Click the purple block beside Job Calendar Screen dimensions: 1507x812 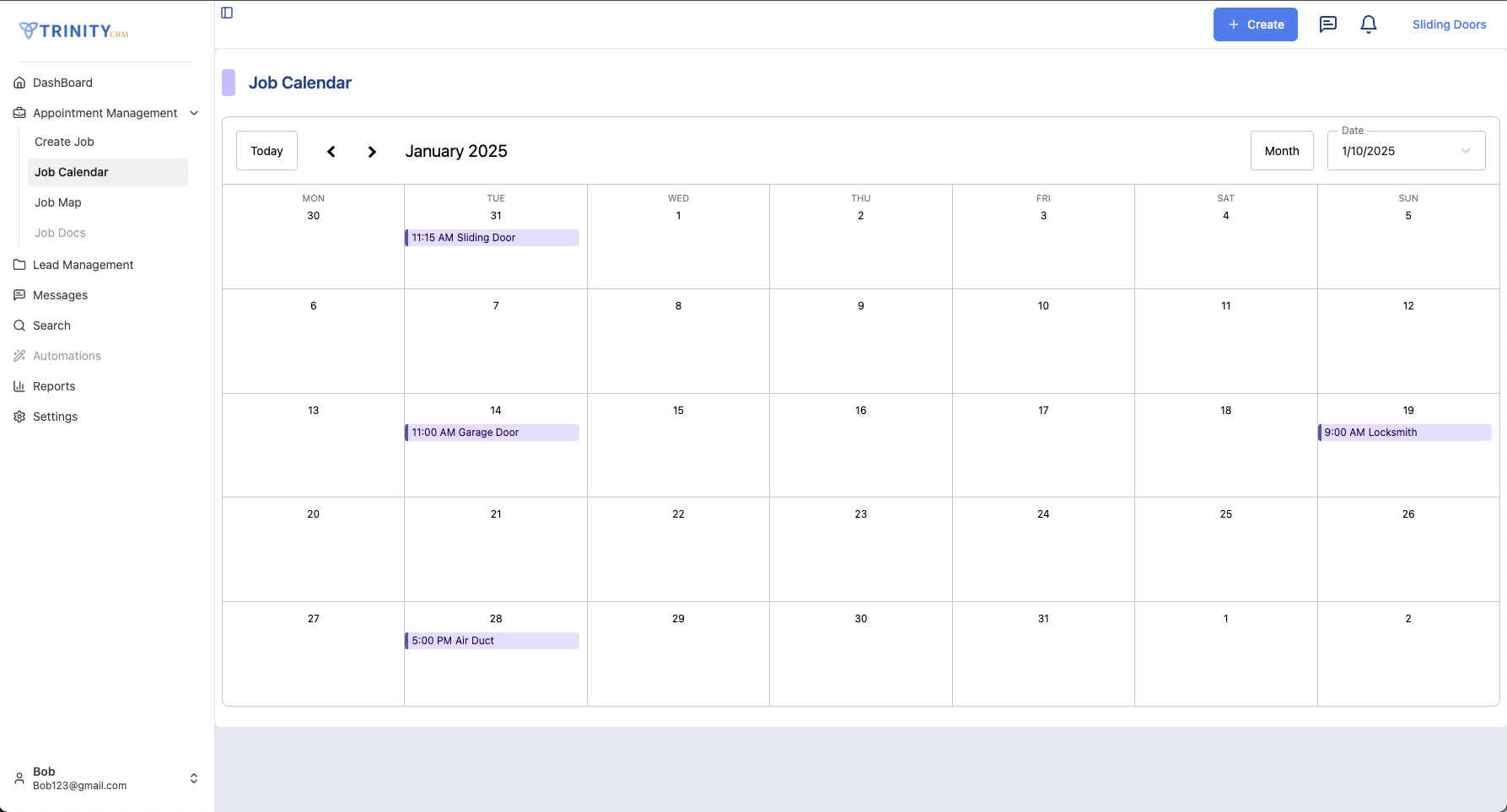click(229, 83)
